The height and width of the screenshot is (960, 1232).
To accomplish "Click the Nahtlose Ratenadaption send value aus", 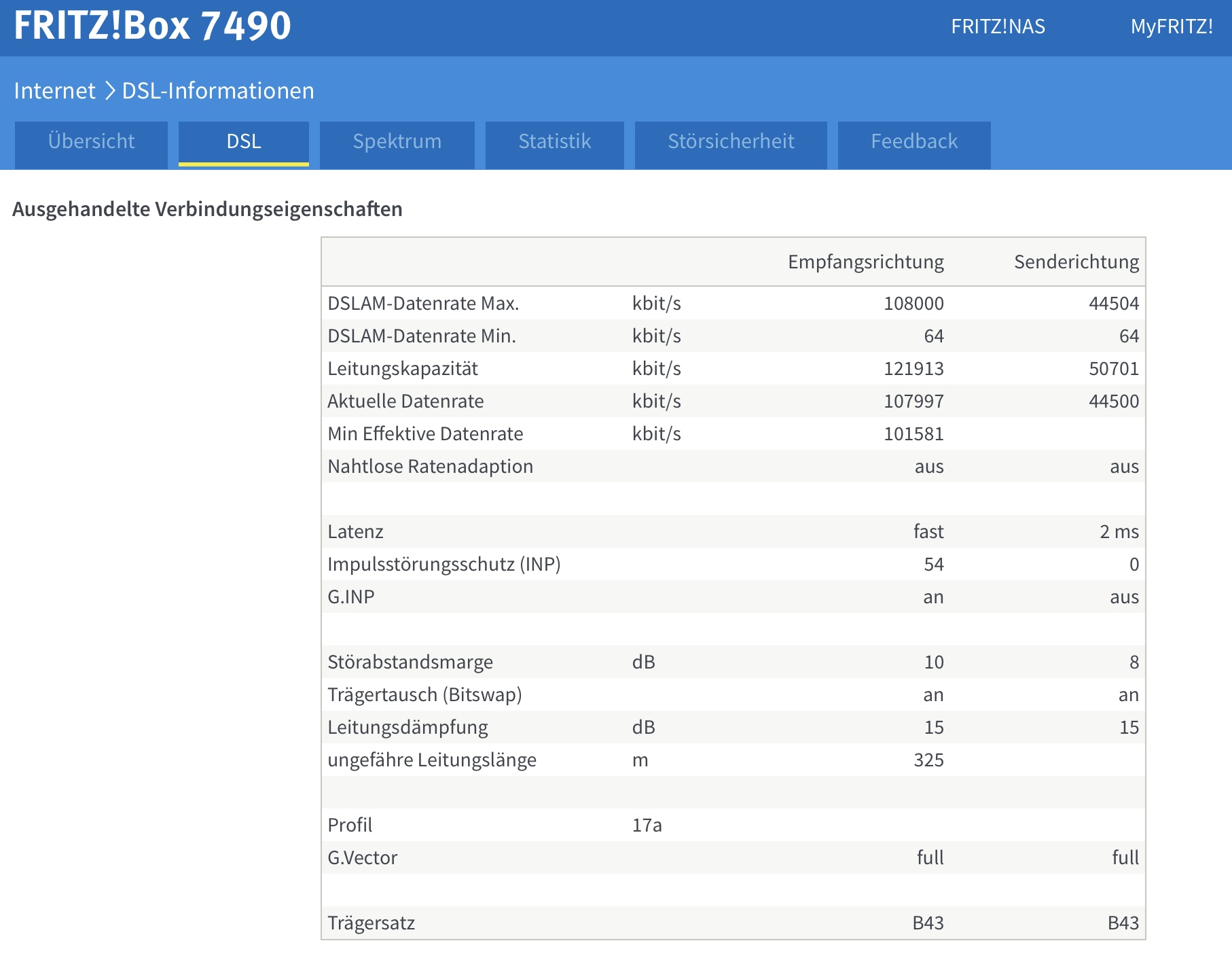I will tap(1124, 466).
